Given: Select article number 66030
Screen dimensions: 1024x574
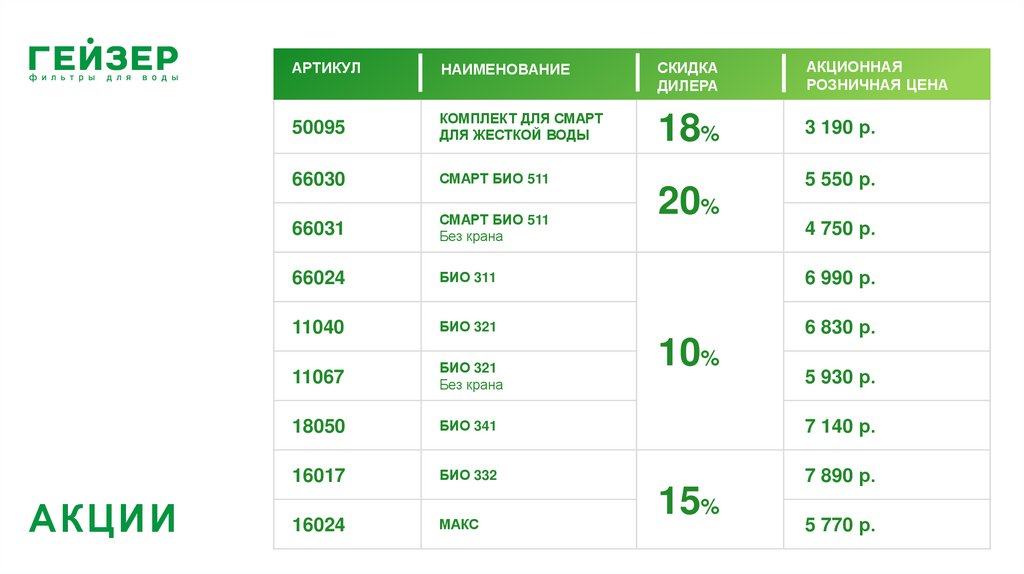Looking at the screenshot, I should (x=318, y=180).
